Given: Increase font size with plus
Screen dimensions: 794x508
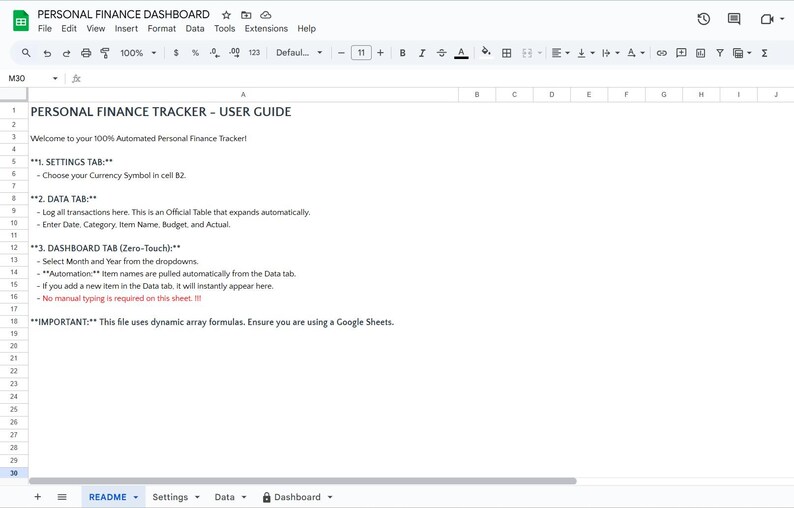Looking at the screenshot, I should click(x=380, y=53).
